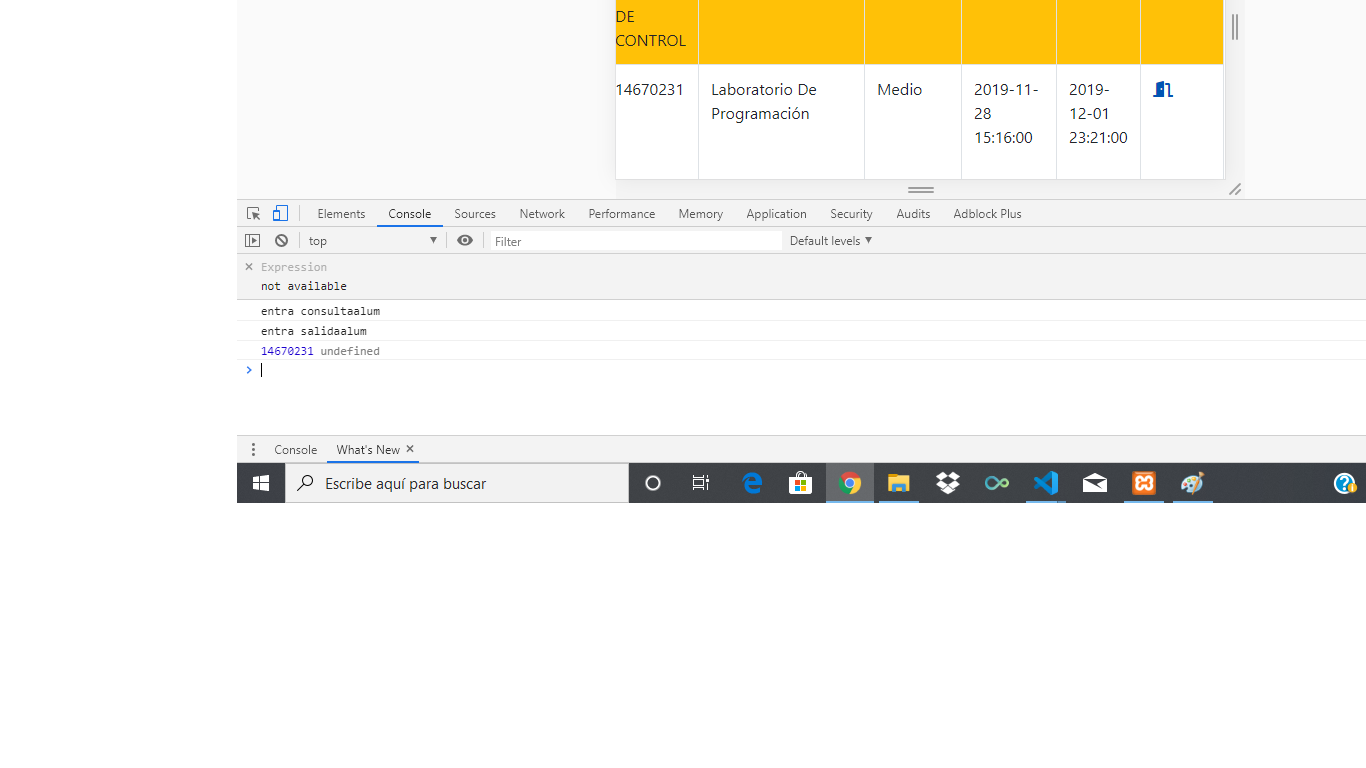Open Mail app from taskbar
The height and width of the screenshot is (768, 1366).
1095,483
